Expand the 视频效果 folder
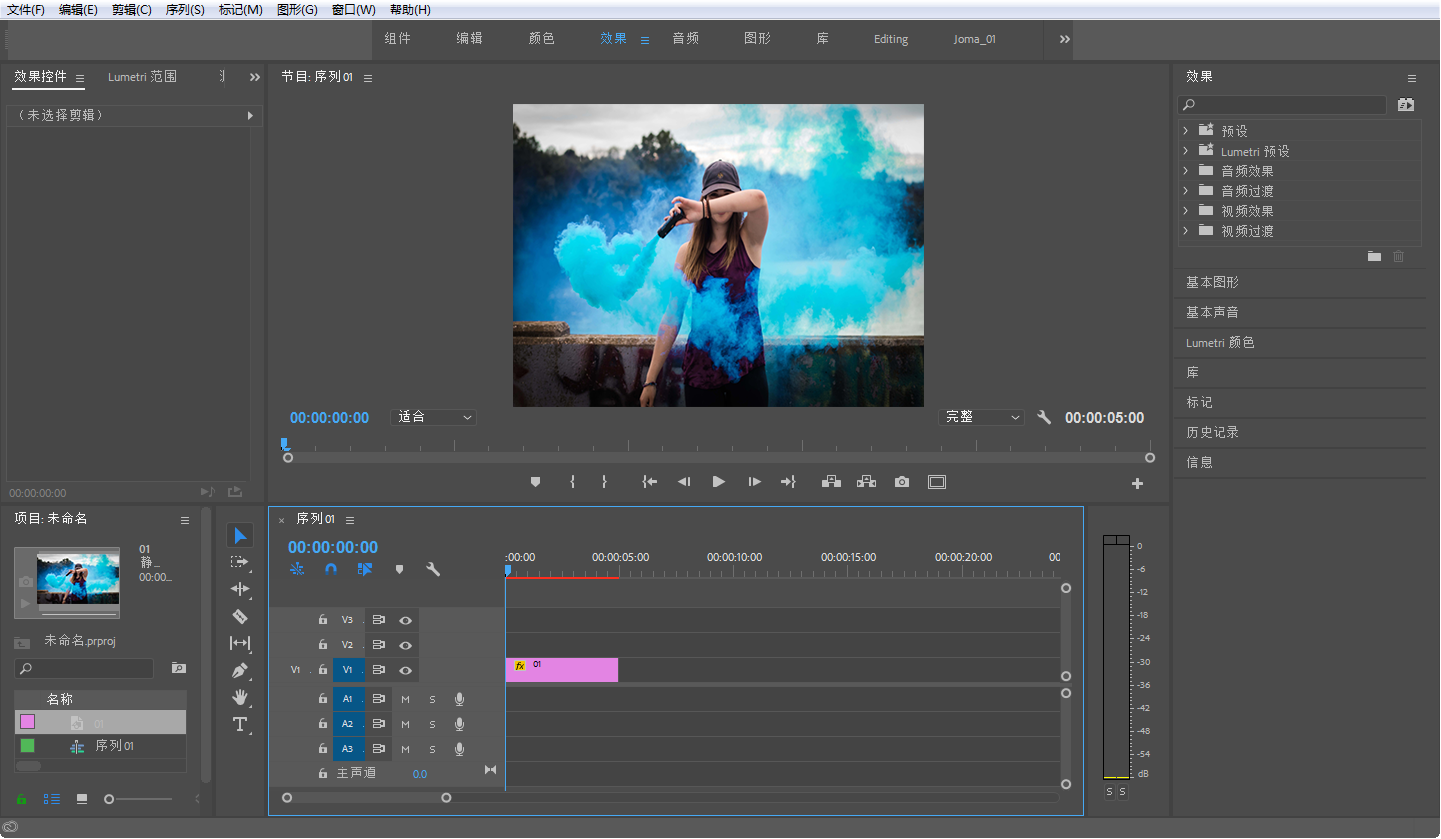 point(1186,211)
